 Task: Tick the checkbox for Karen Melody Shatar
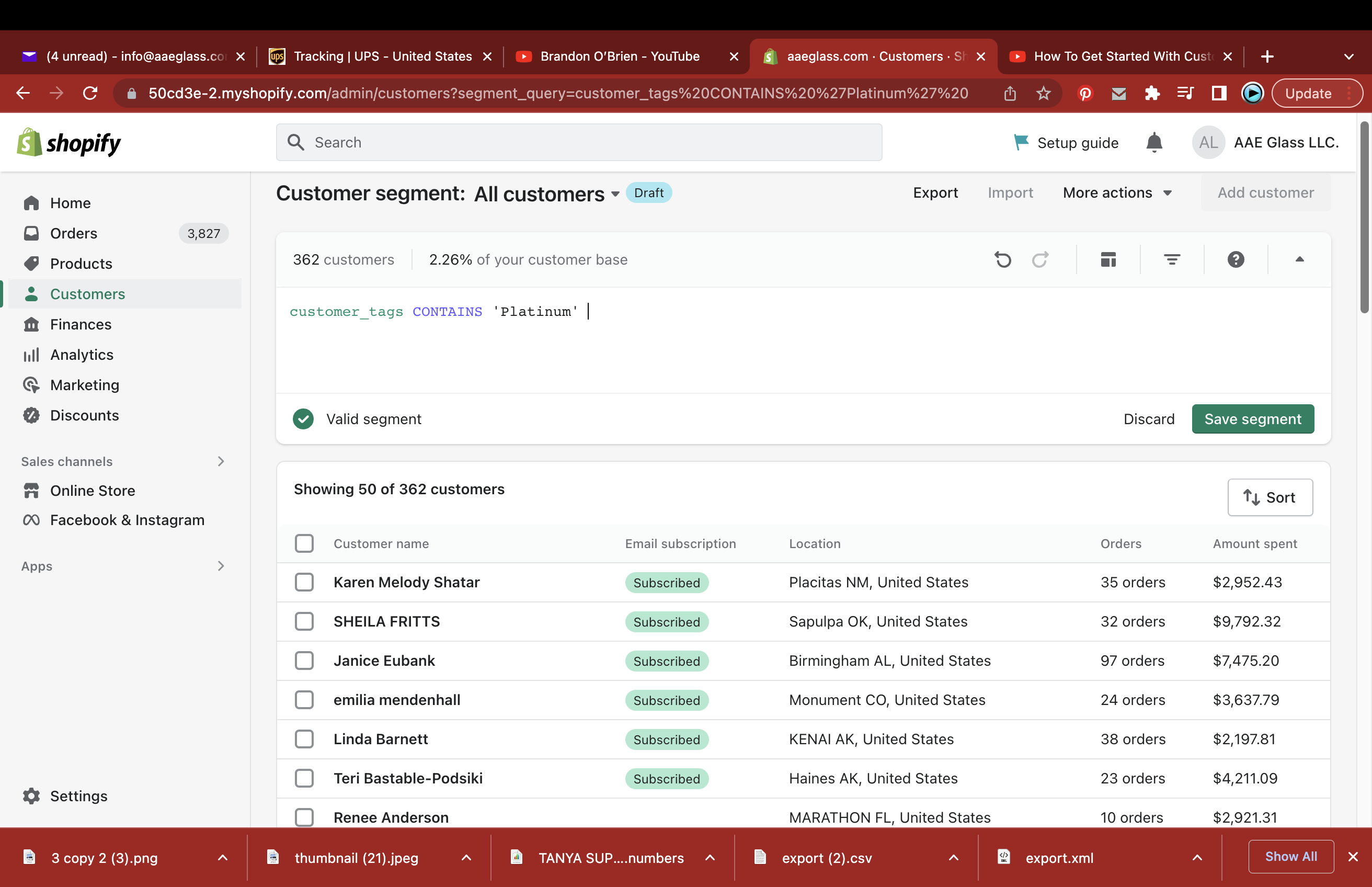coord(304,582)
